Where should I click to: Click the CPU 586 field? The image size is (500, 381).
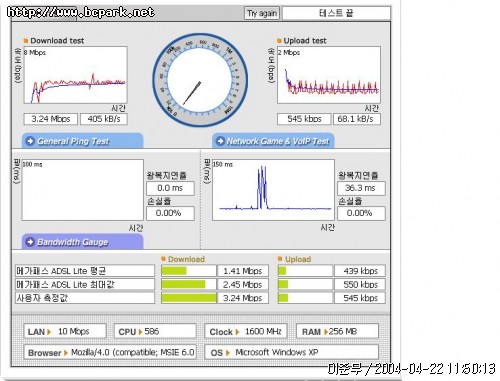pos(155,331)
